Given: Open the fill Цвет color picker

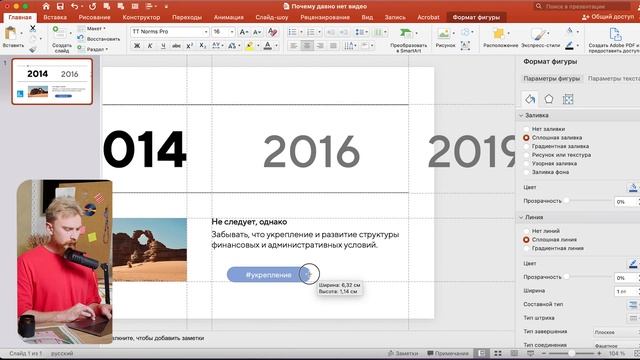Looking at the screenshot, I should 633,187.
